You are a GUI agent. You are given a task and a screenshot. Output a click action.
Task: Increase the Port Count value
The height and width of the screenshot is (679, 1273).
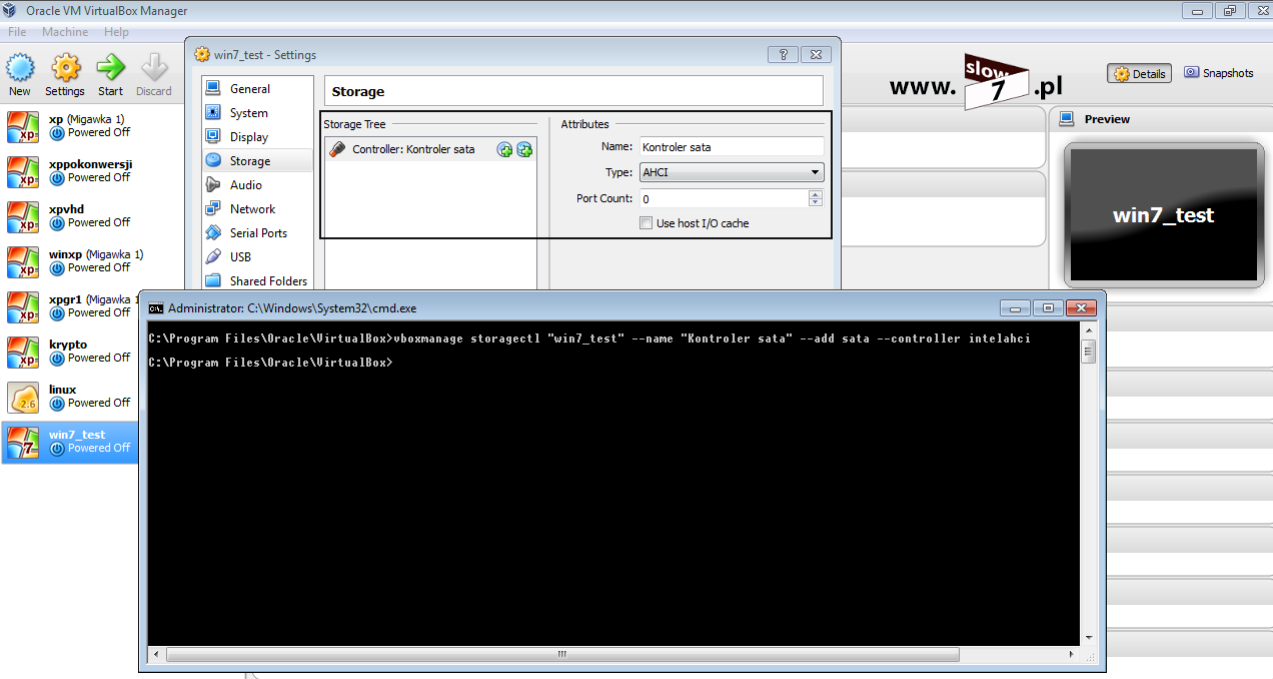[815, 194]
